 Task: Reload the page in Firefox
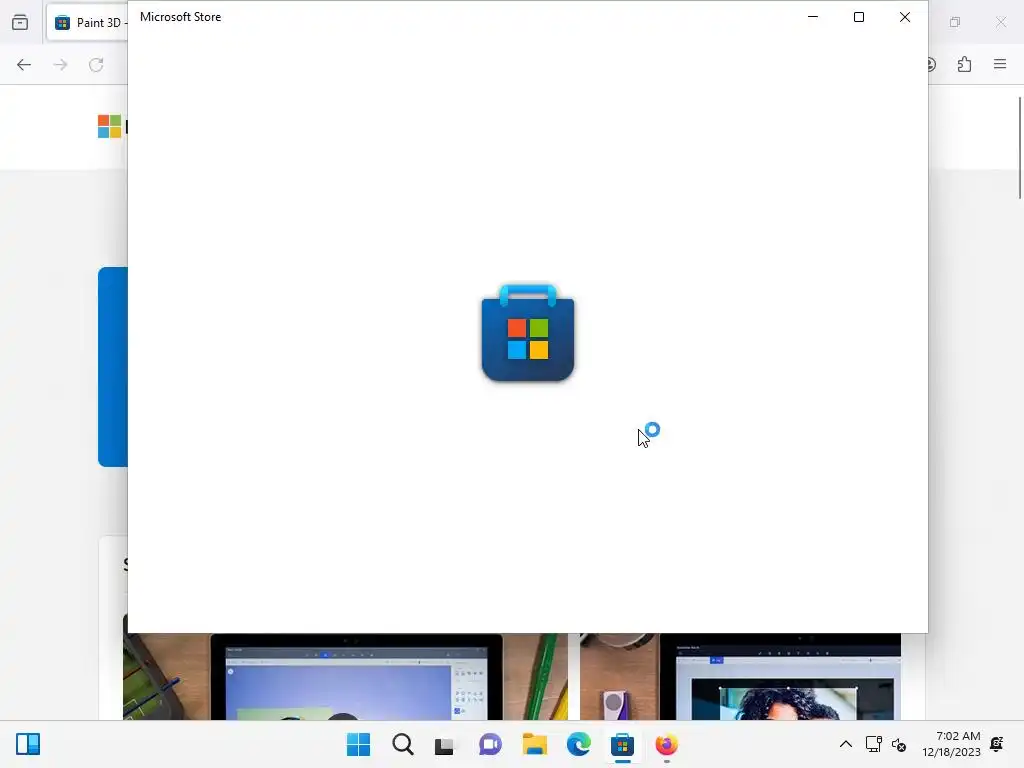[x=96, y=65]
